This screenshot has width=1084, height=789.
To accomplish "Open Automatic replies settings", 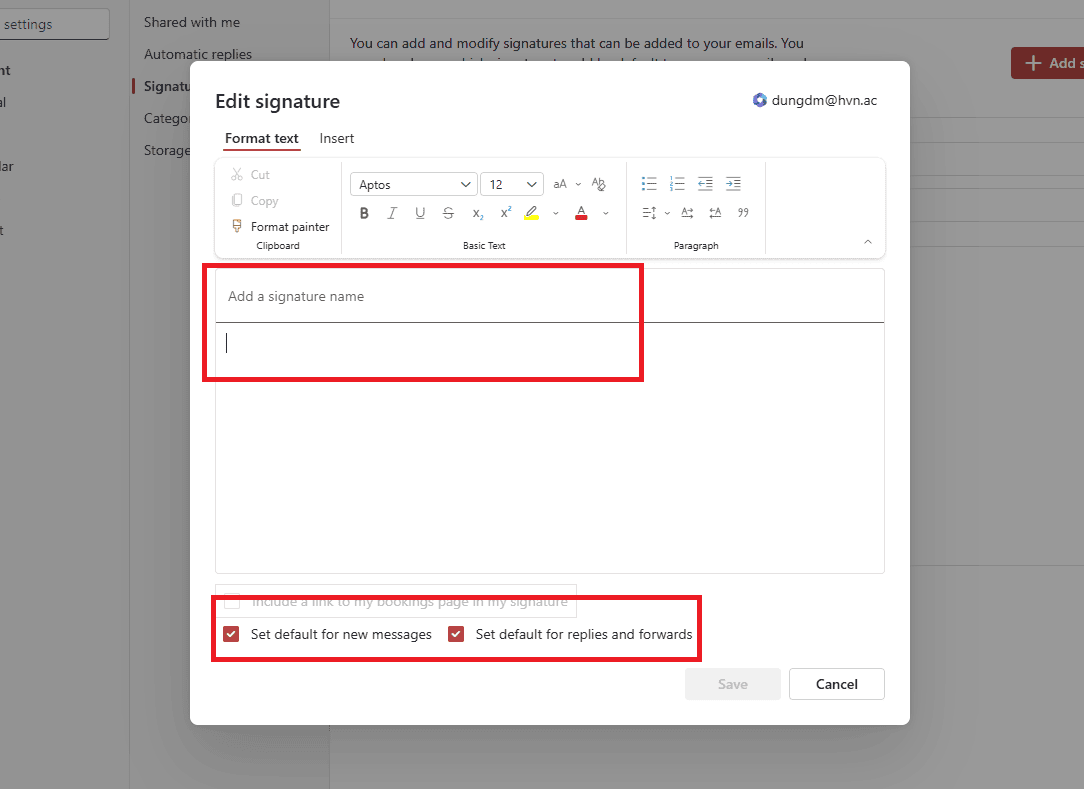I will pos(198,54).
